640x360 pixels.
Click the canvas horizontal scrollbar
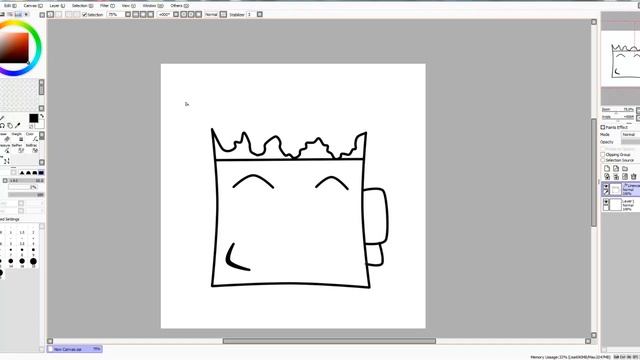click(x=329, y=341)
